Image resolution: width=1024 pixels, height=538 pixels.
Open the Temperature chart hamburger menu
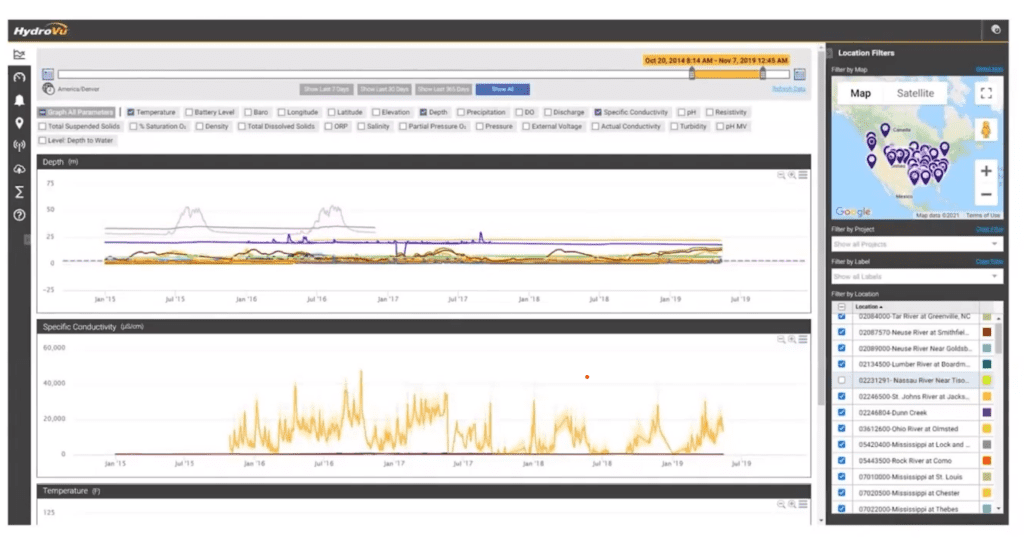(x=803, y=504)
